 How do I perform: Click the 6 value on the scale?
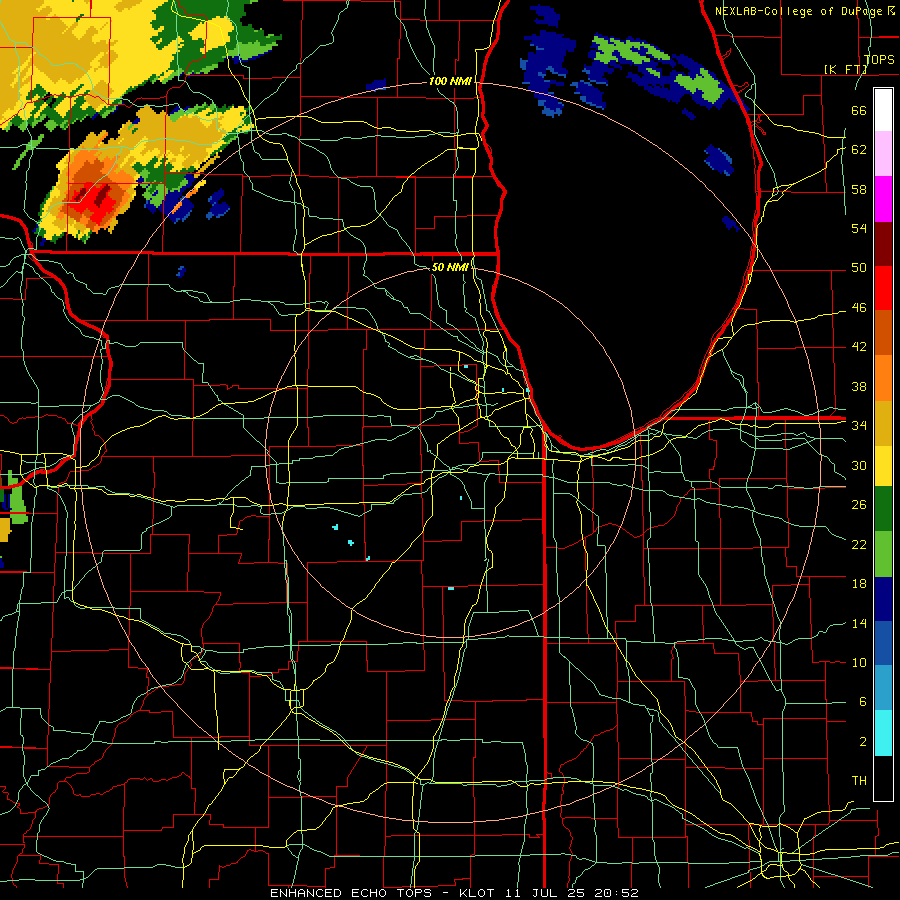[863, 702]
